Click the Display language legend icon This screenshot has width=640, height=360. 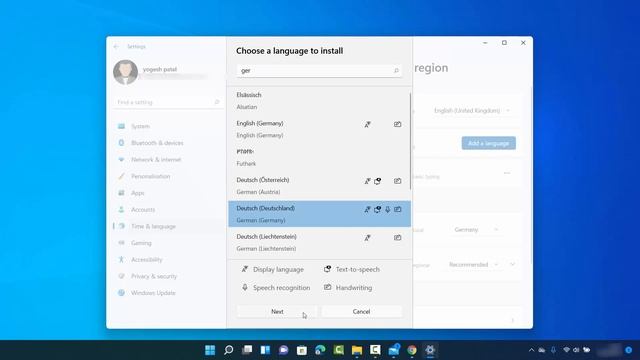(245, 269)
